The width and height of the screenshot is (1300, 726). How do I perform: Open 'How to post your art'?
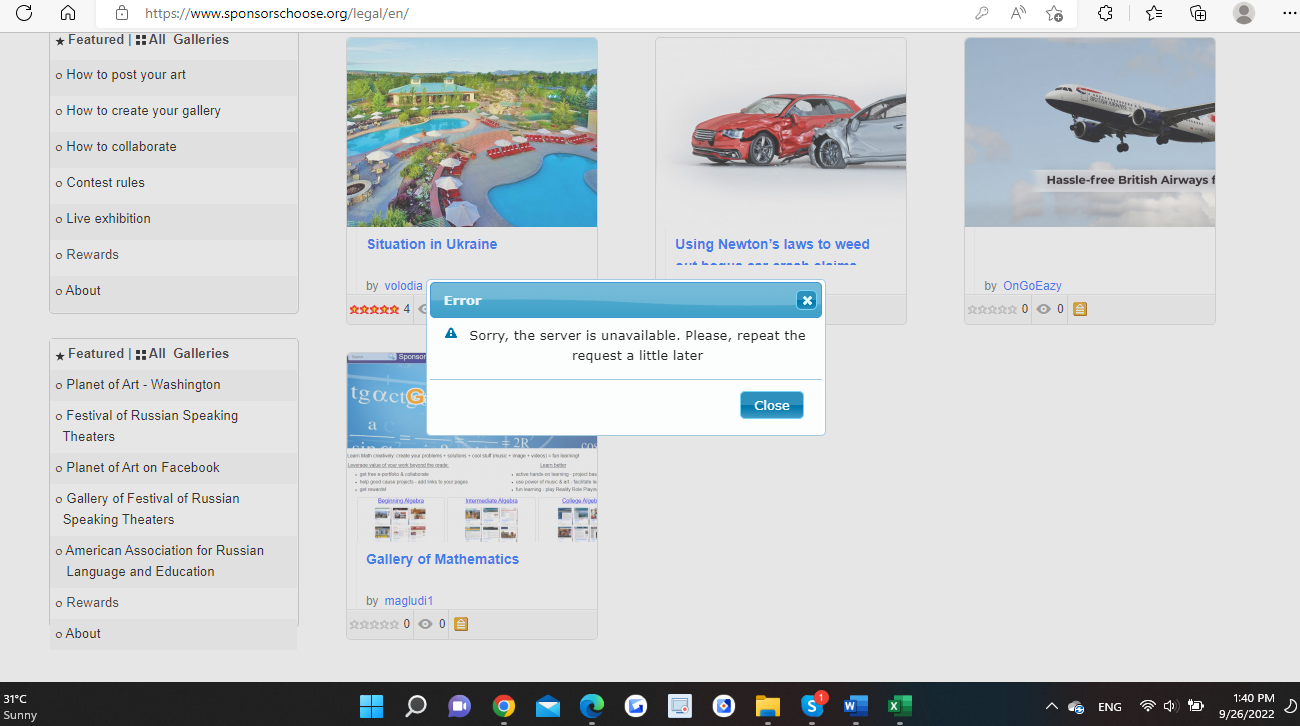126,75
